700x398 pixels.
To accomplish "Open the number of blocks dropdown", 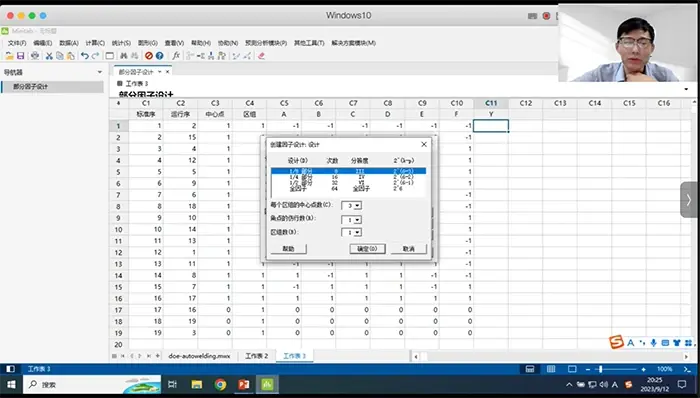I will click(358, 232).
